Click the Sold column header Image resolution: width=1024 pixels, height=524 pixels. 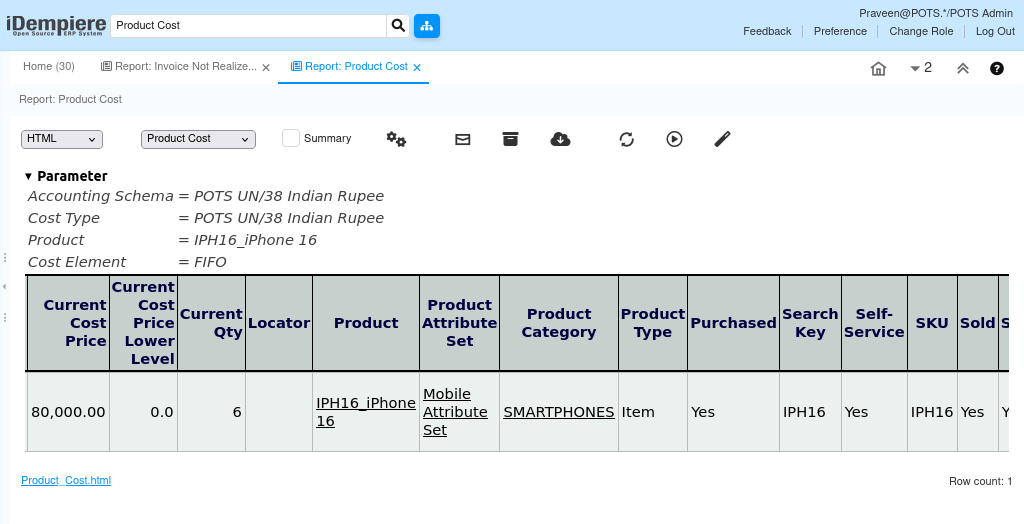pyautogui.click(x=978, y=323)
